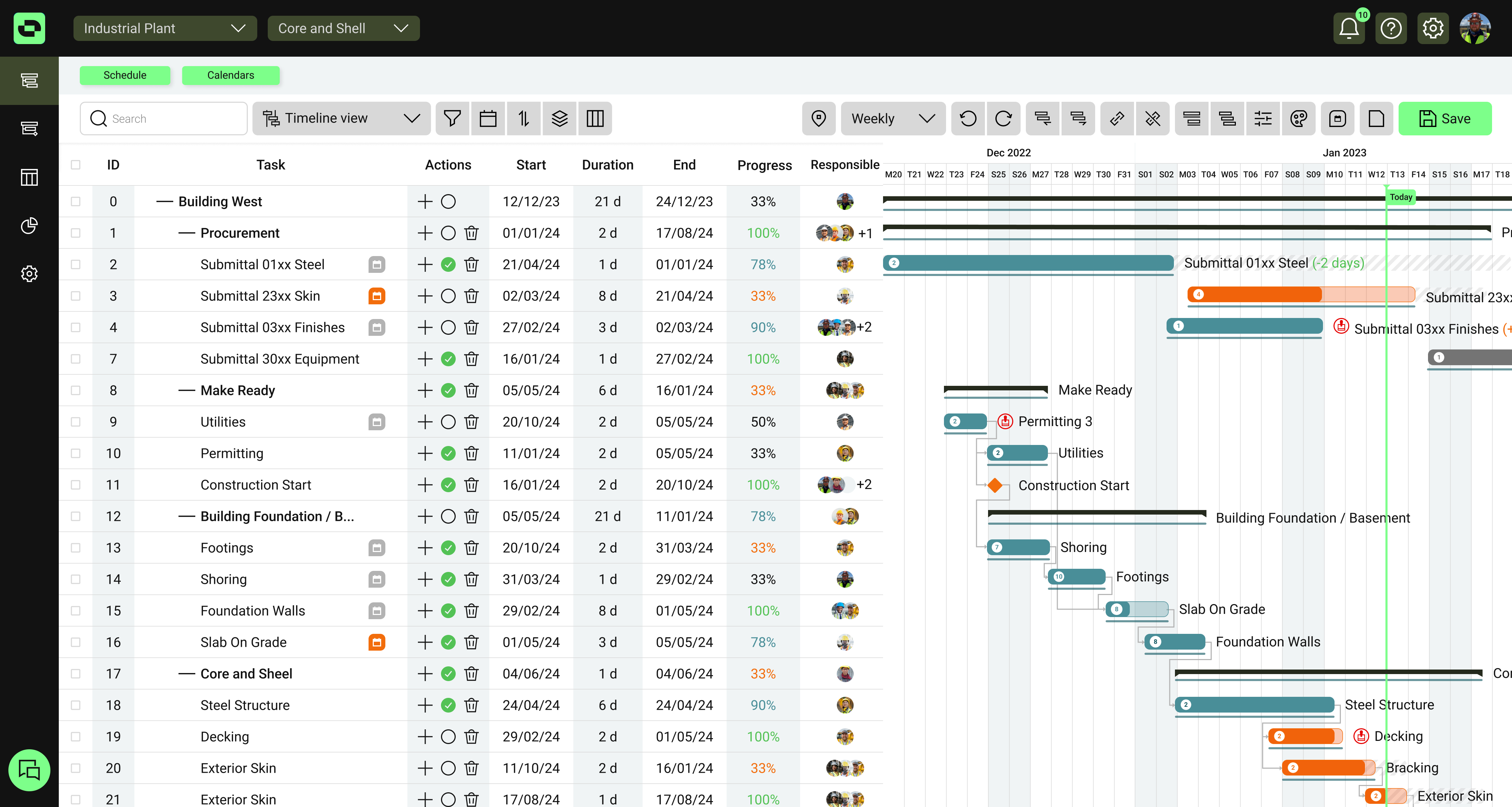Select the Schedule tab
Viewport: 1512px width, 807px height.
(x=125, y=75)
